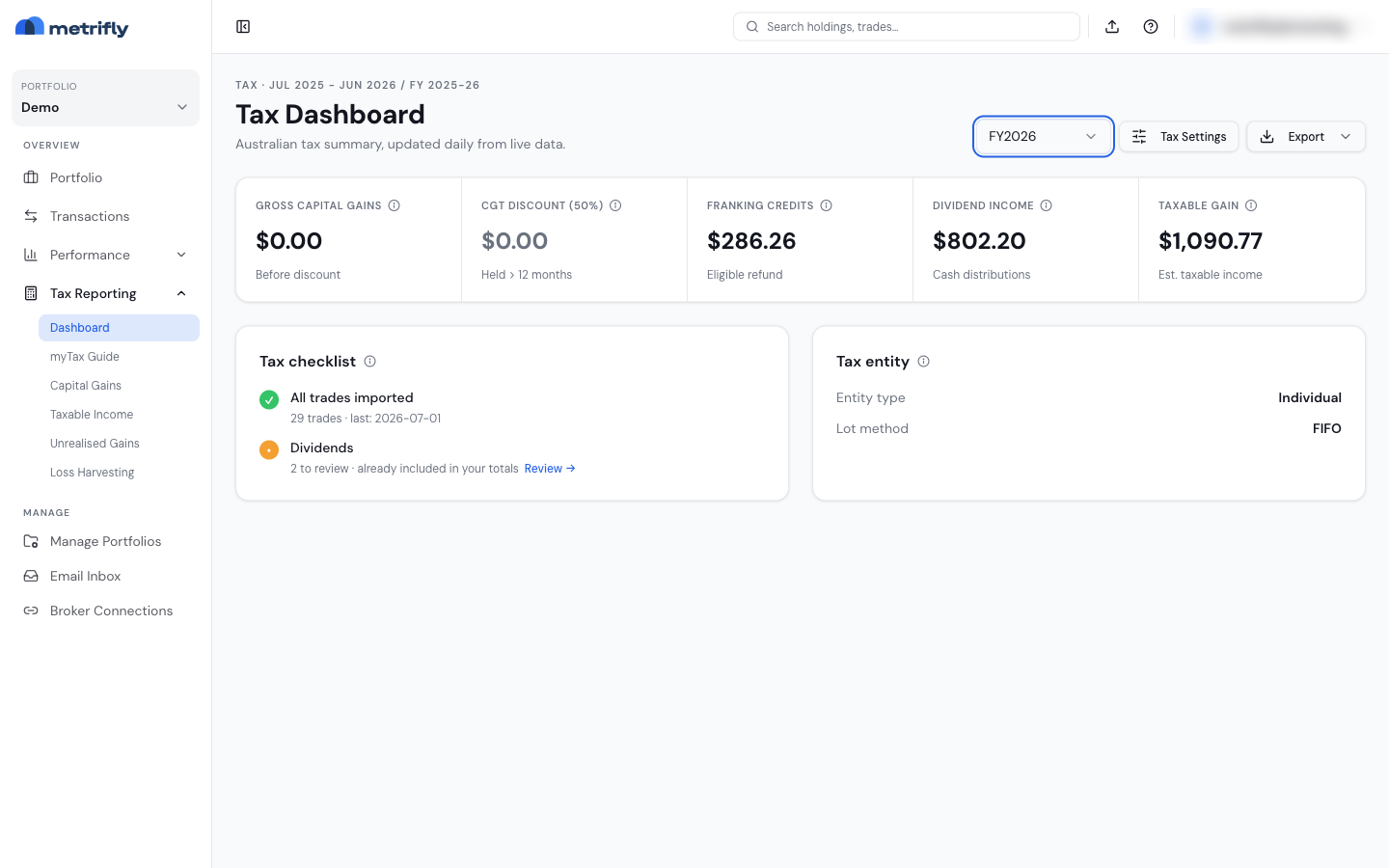Click the Email Inbox tray icon
The image size is (1389, 868).
point(31,576)
